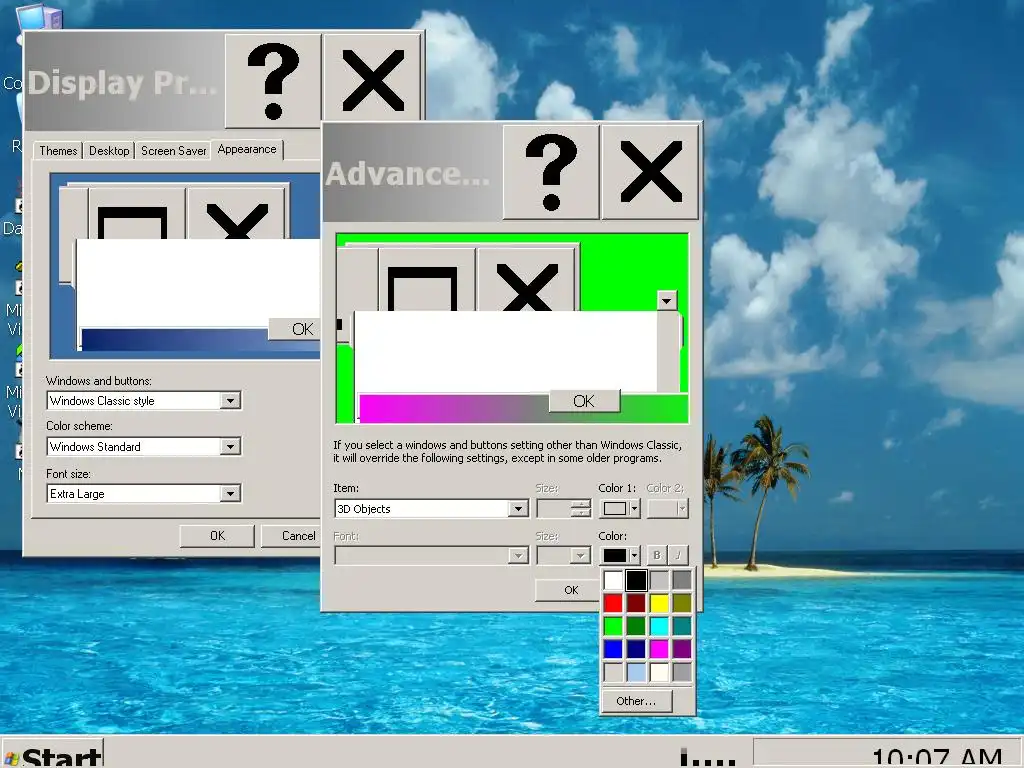
Task: Select the light blue palette swatch
Action: 635,671
